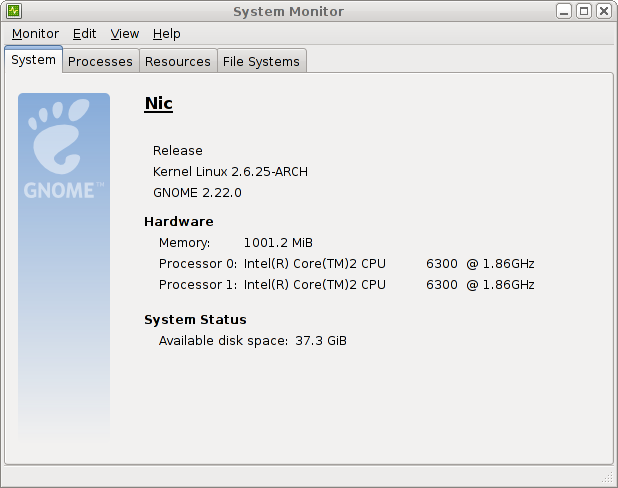
Task: Minimize the System Monitor window
Action: 564,11
